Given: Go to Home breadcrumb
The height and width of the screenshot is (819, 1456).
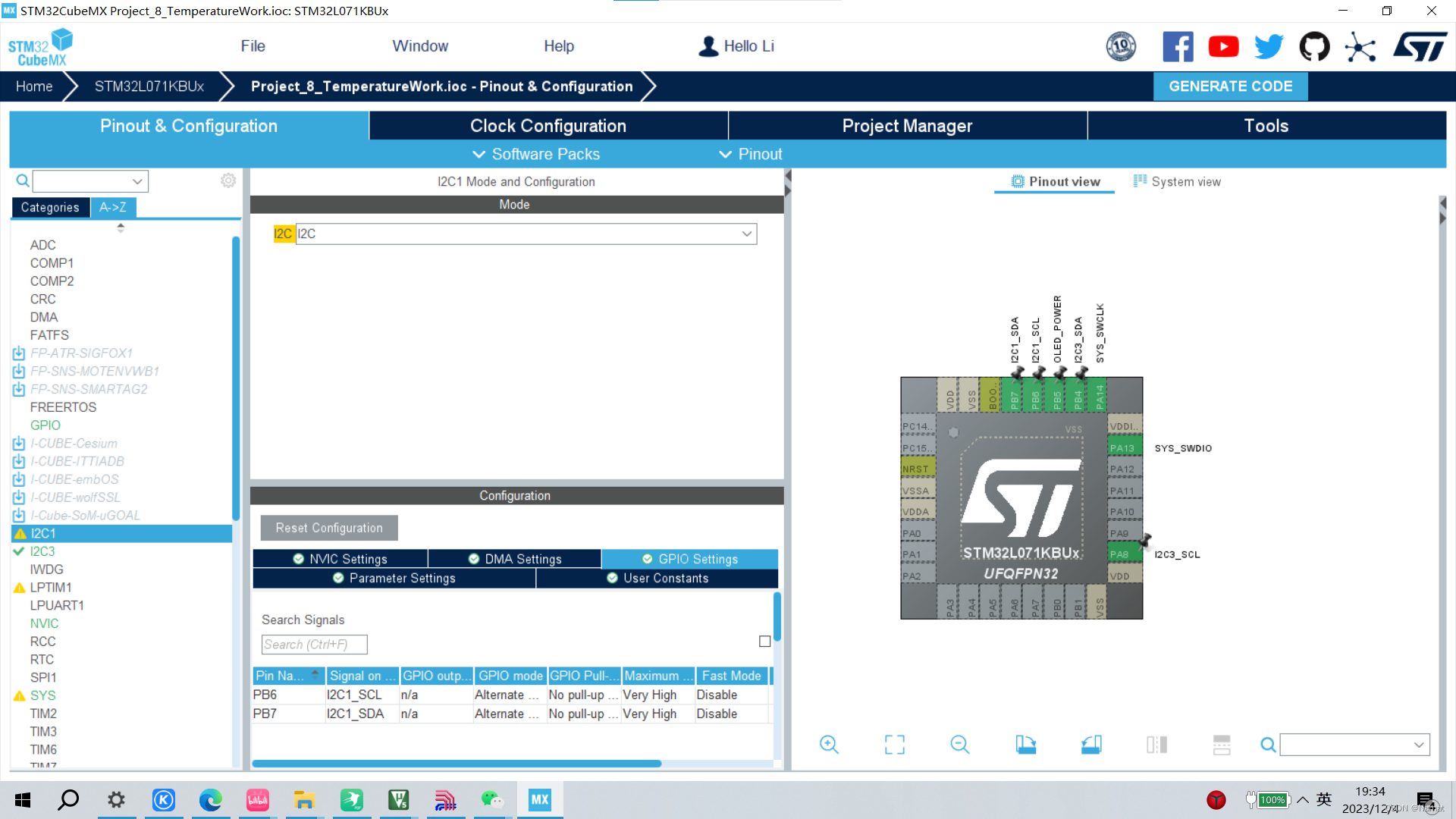Looking at the screenshot, I should pos(34,86).
